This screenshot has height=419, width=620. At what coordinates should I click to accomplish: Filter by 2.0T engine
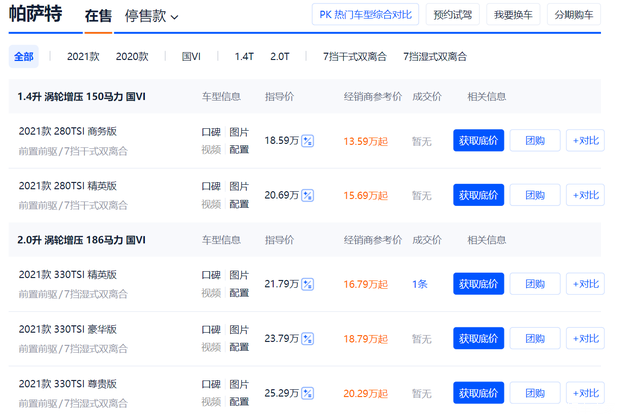pyautogui.click(x=280, y=57)
